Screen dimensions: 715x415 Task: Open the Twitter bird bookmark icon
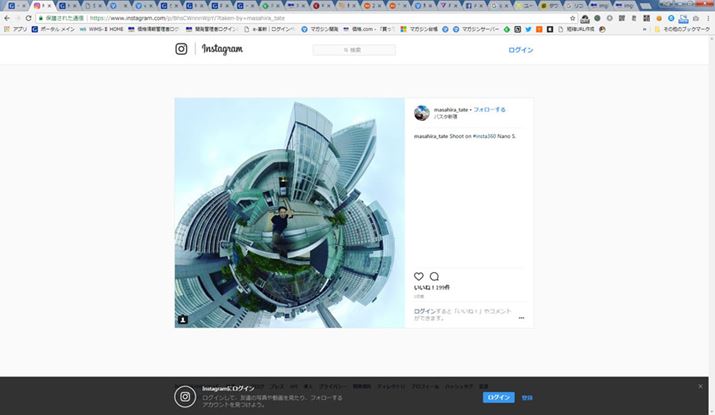tap(528, 29)
